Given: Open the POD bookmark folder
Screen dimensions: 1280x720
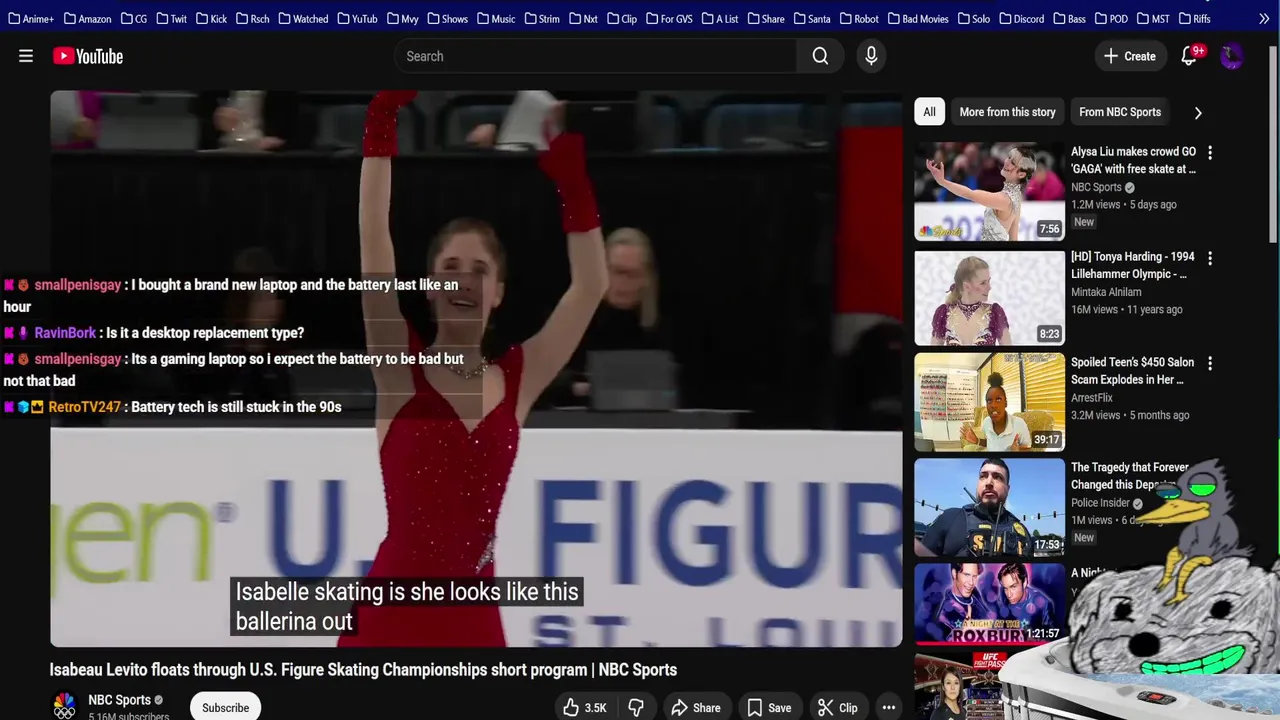Looking at the screenshot, I should pos(1110,18).
